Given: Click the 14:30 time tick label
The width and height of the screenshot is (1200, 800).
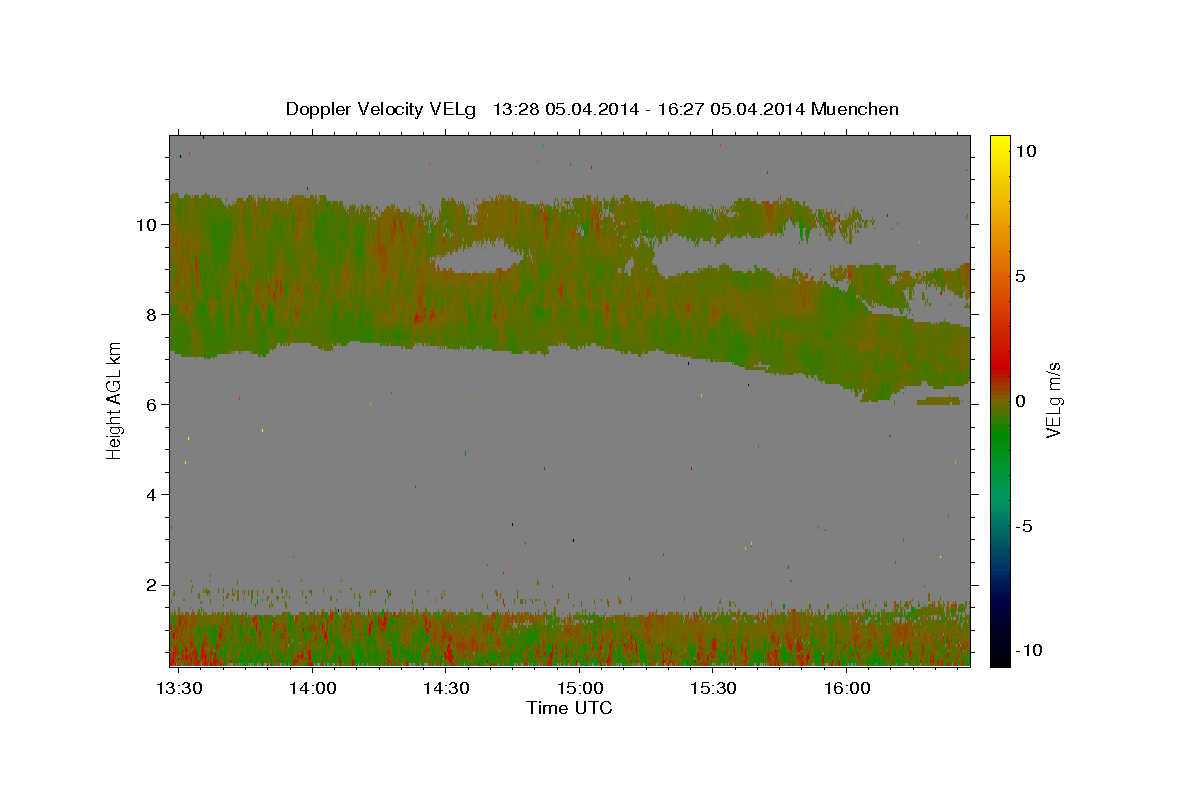Looking at the screenshot, I should (x=446, y=689).
